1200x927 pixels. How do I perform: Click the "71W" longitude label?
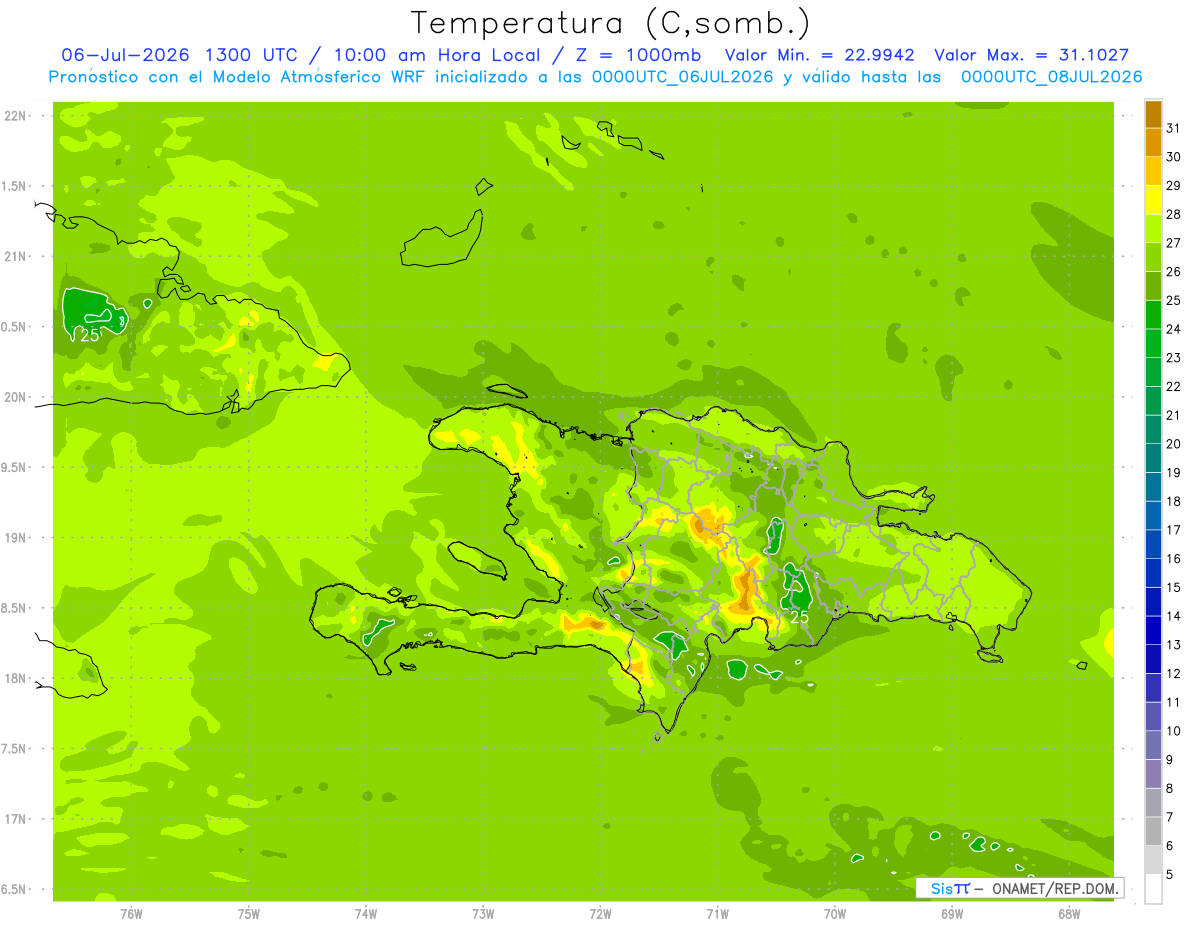click(x=717, y=913)
